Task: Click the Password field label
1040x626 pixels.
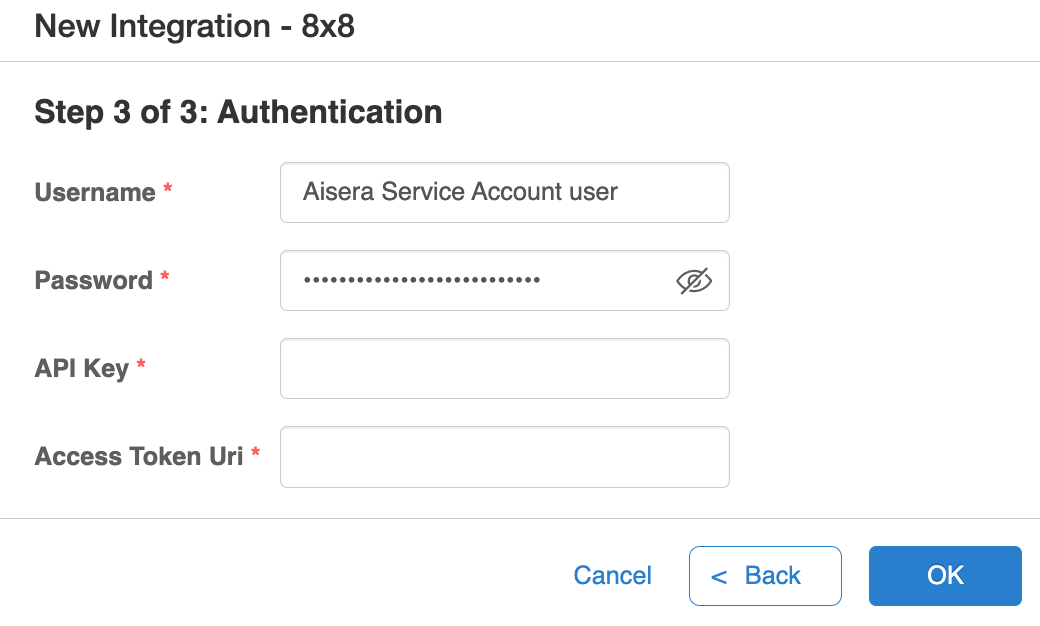Action: click(x=94, y=281)
